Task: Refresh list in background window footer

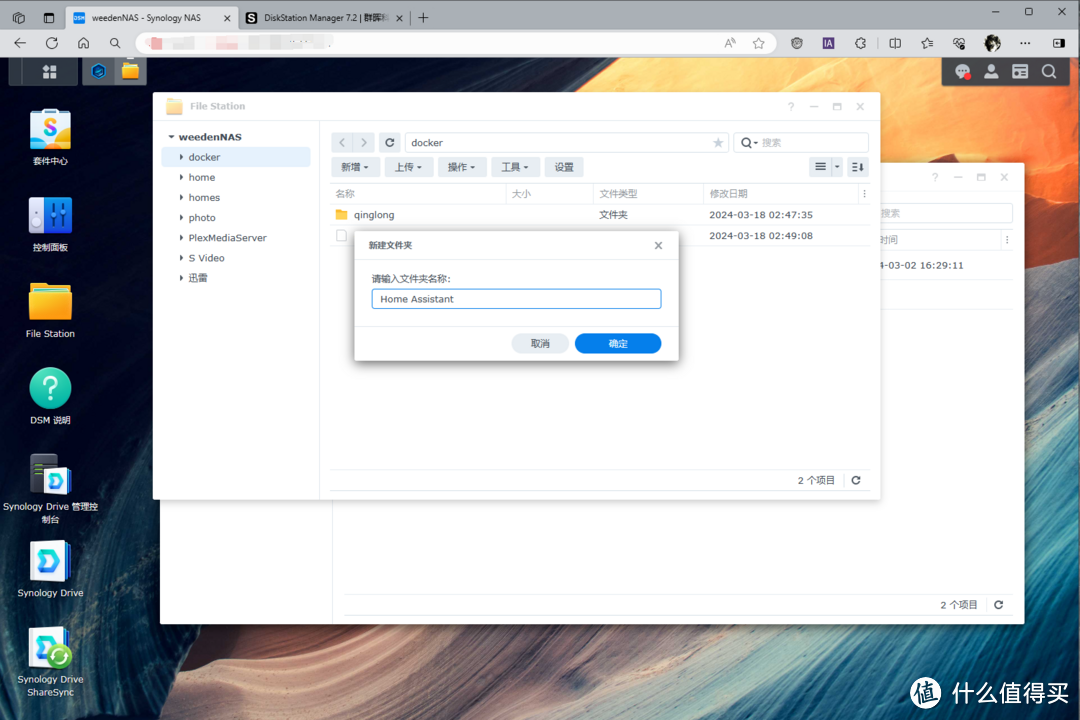Action: pos(999,605)
